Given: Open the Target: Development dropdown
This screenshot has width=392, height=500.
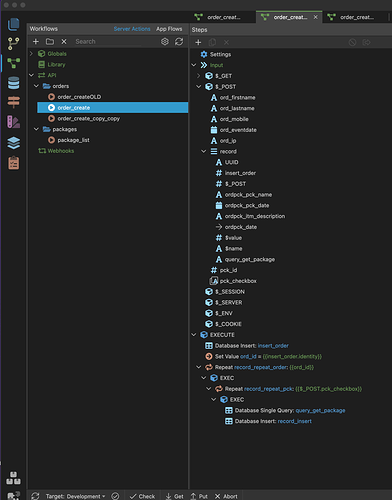Looking at the screenshot, I should [x=75, y=496].
